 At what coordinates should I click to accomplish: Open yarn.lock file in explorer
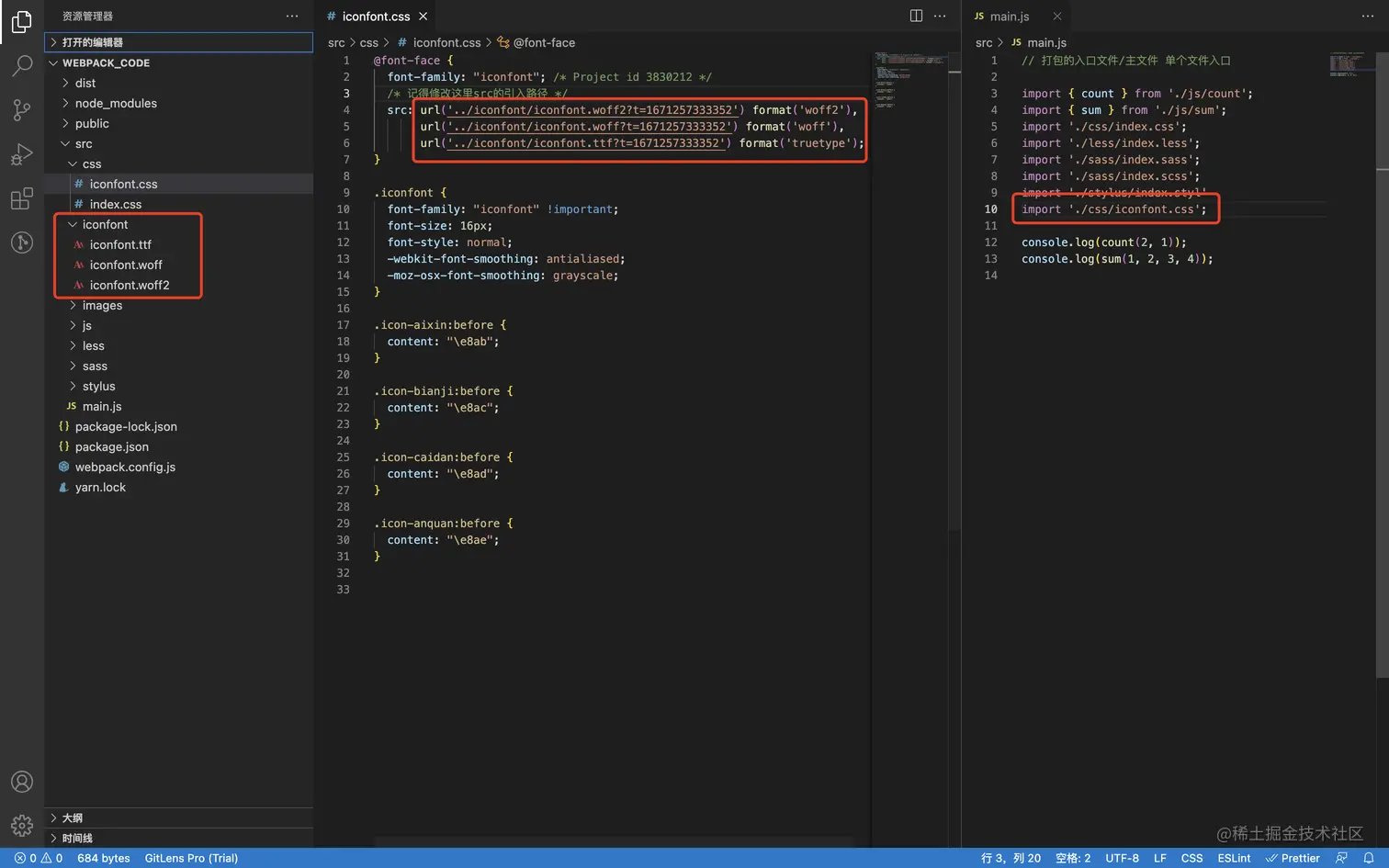tap(100, 487)
